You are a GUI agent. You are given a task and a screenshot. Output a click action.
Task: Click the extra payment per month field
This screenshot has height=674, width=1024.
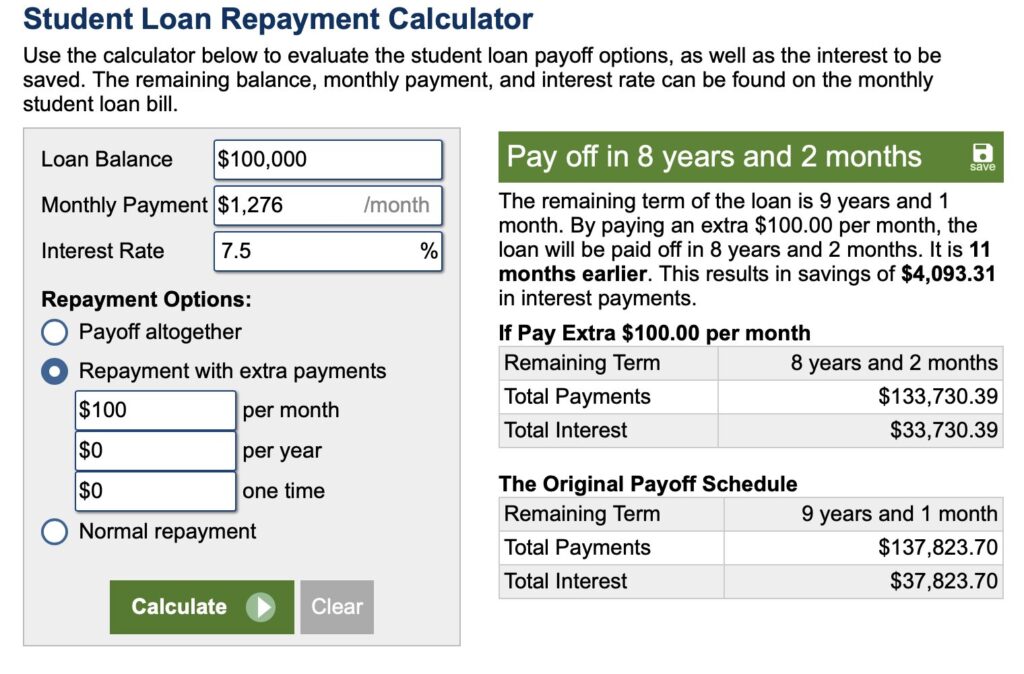click(x=155, y=410)
